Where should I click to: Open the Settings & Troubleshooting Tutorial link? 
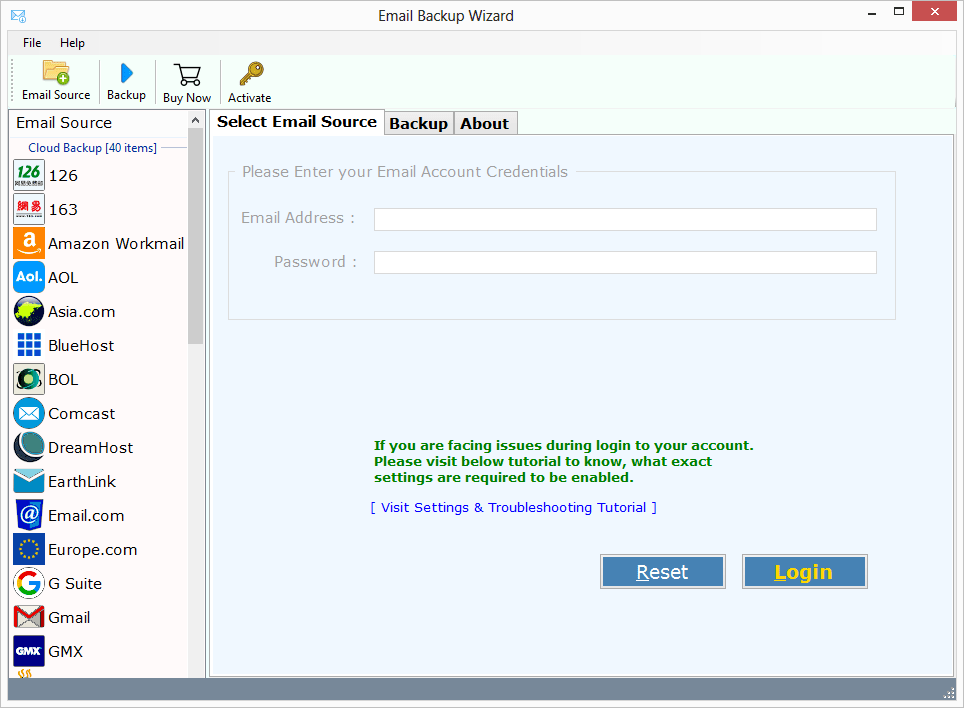coord(513,507)
